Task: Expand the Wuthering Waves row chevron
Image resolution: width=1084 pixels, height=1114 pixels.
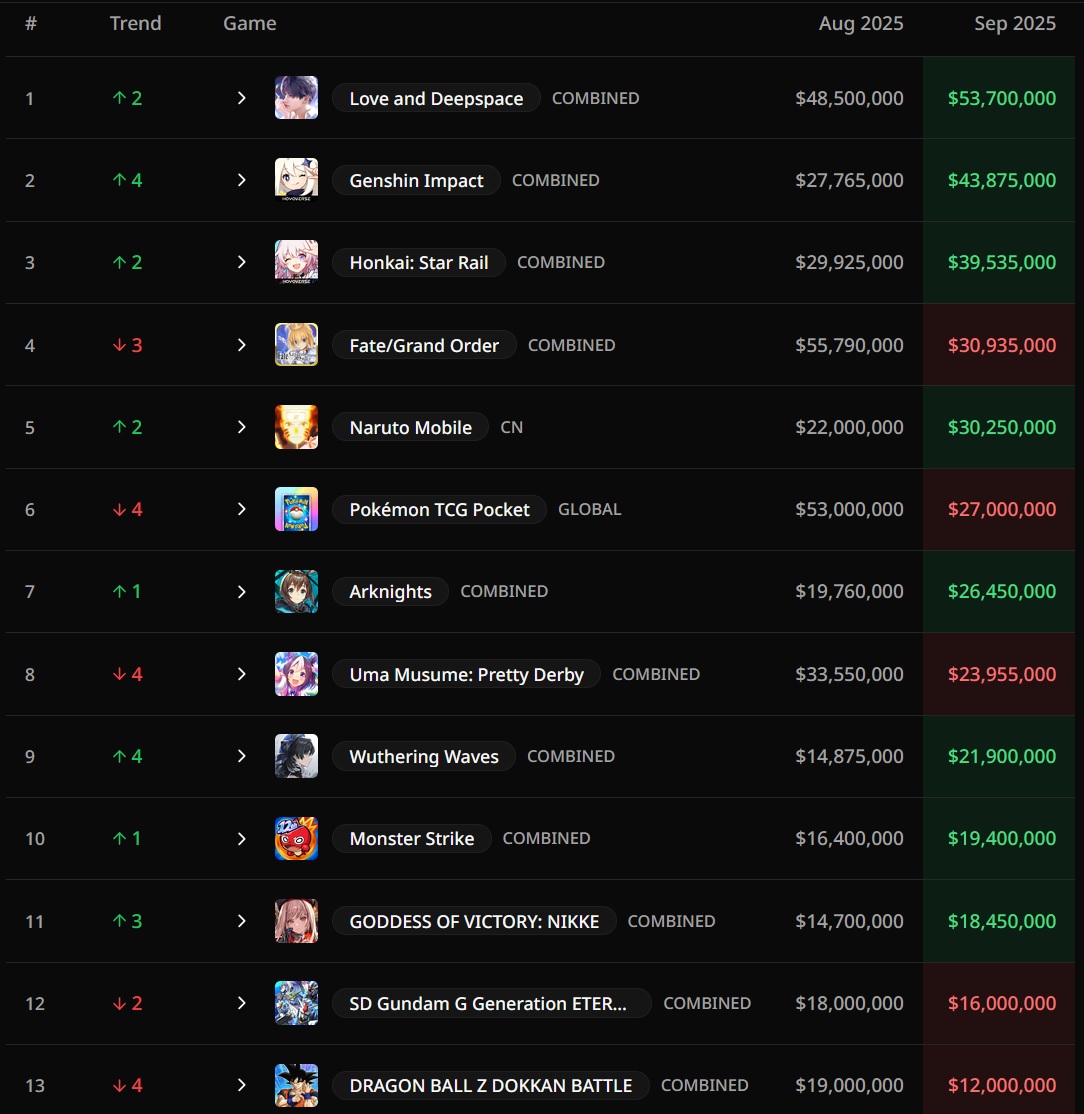Action: pos(242,756)
